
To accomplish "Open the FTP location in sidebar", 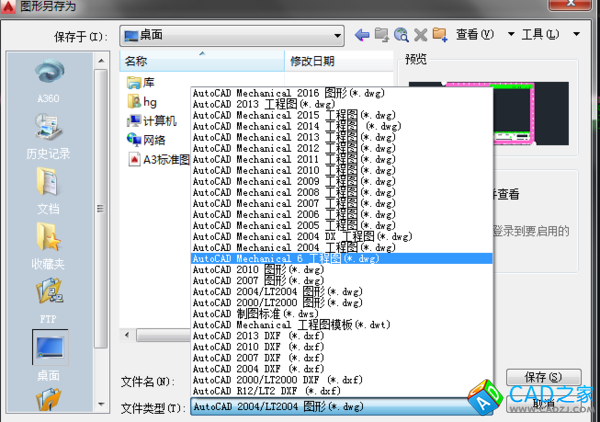I will pos(49,301).
